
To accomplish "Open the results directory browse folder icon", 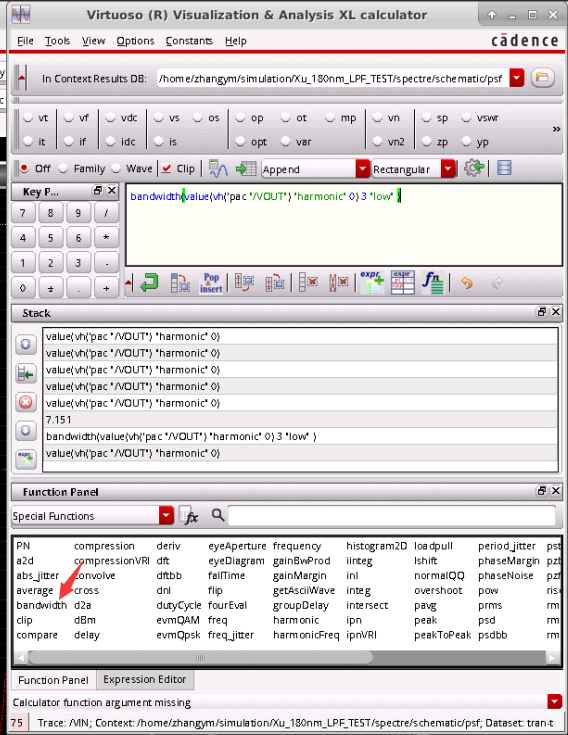I will pos(542,77).
